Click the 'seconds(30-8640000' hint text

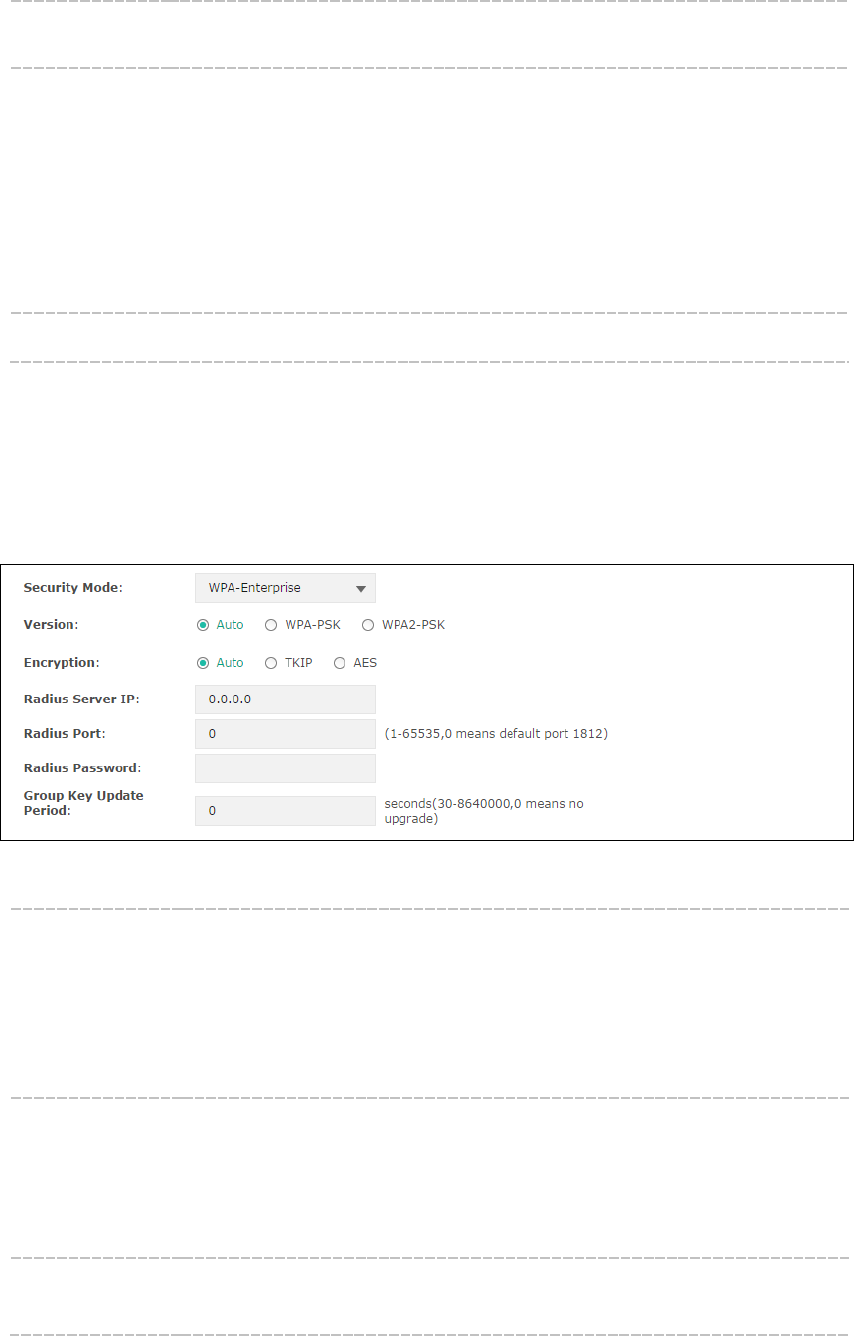(484, 810)
